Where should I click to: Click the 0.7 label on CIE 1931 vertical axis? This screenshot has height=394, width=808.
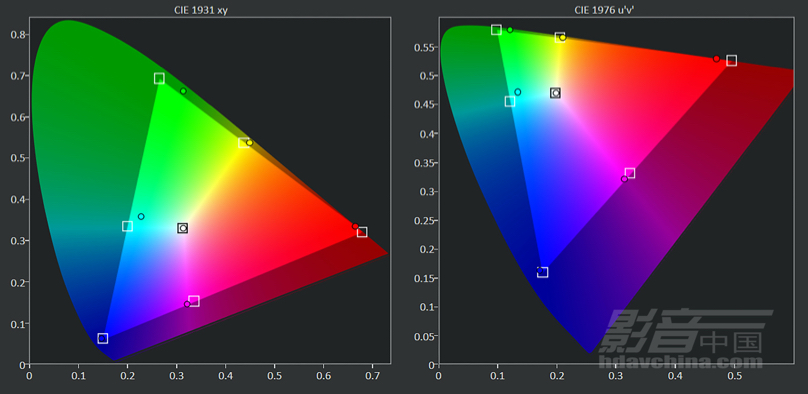tap(17, 76)
